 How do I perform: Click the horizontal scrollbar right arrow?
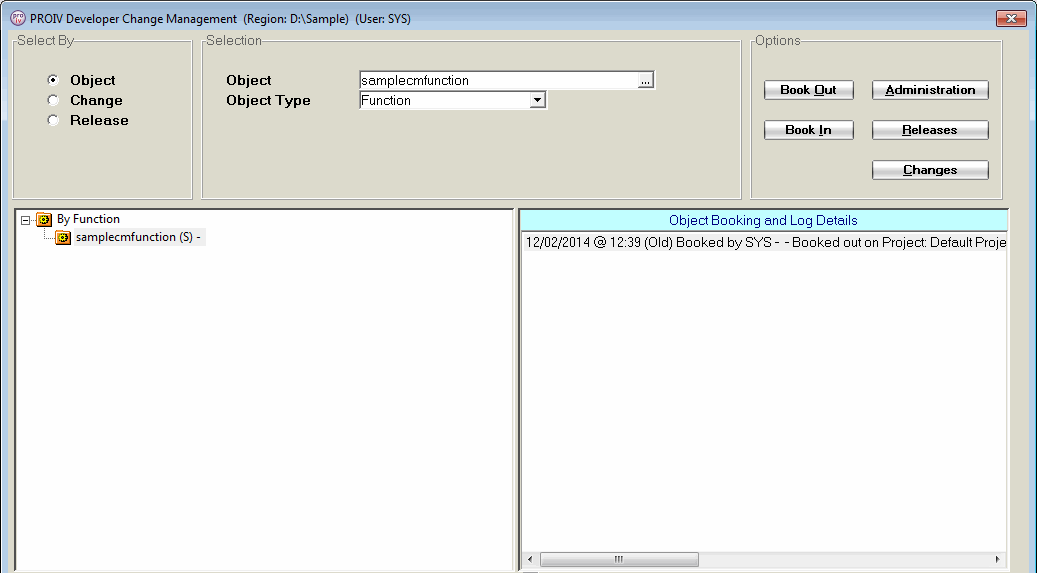(x=997, y=560)
